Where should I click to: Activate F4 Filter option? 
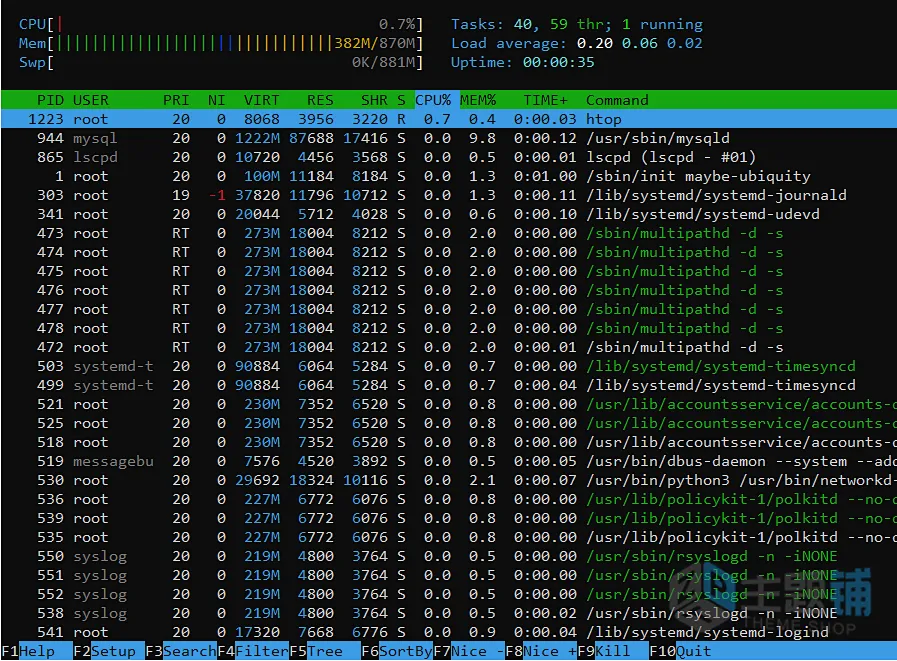coord(253,651)
